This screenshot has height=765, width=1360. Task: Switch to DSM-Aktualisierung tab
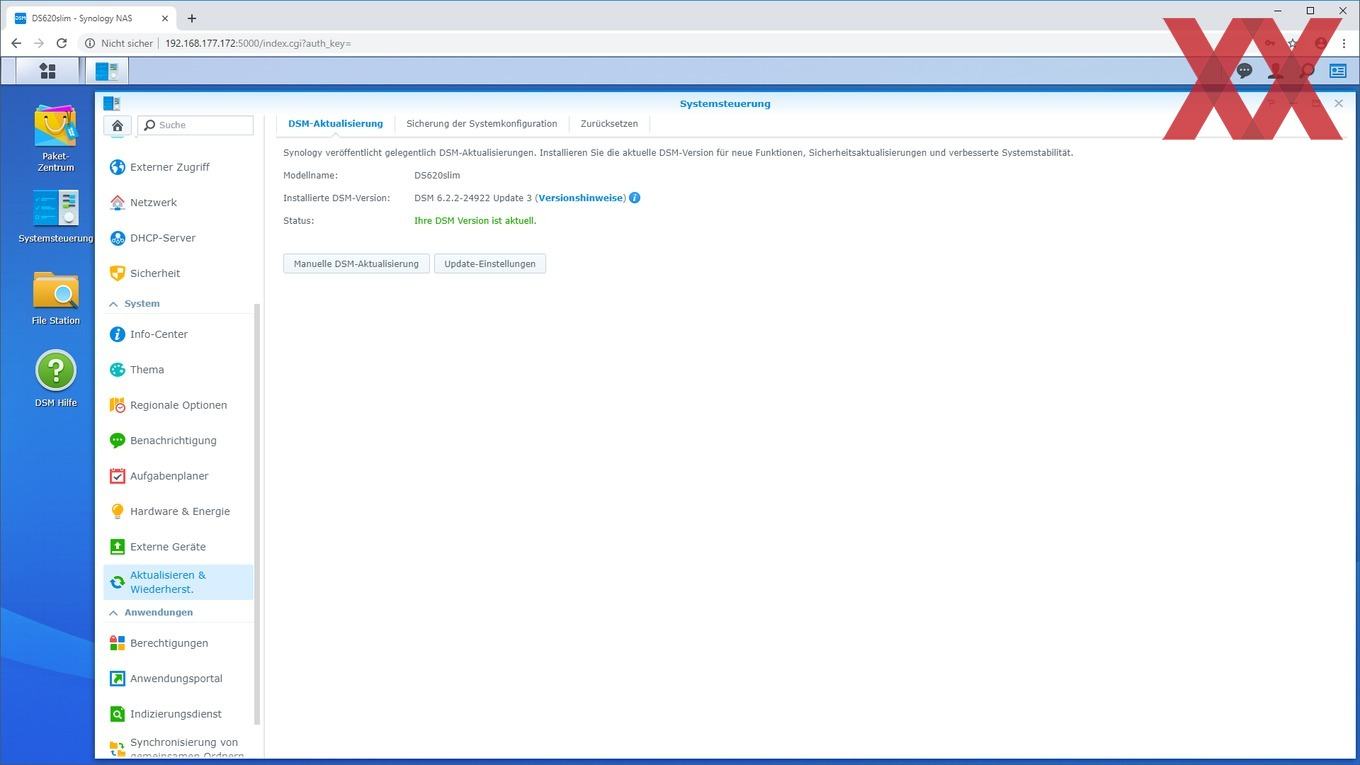(335, 124)
